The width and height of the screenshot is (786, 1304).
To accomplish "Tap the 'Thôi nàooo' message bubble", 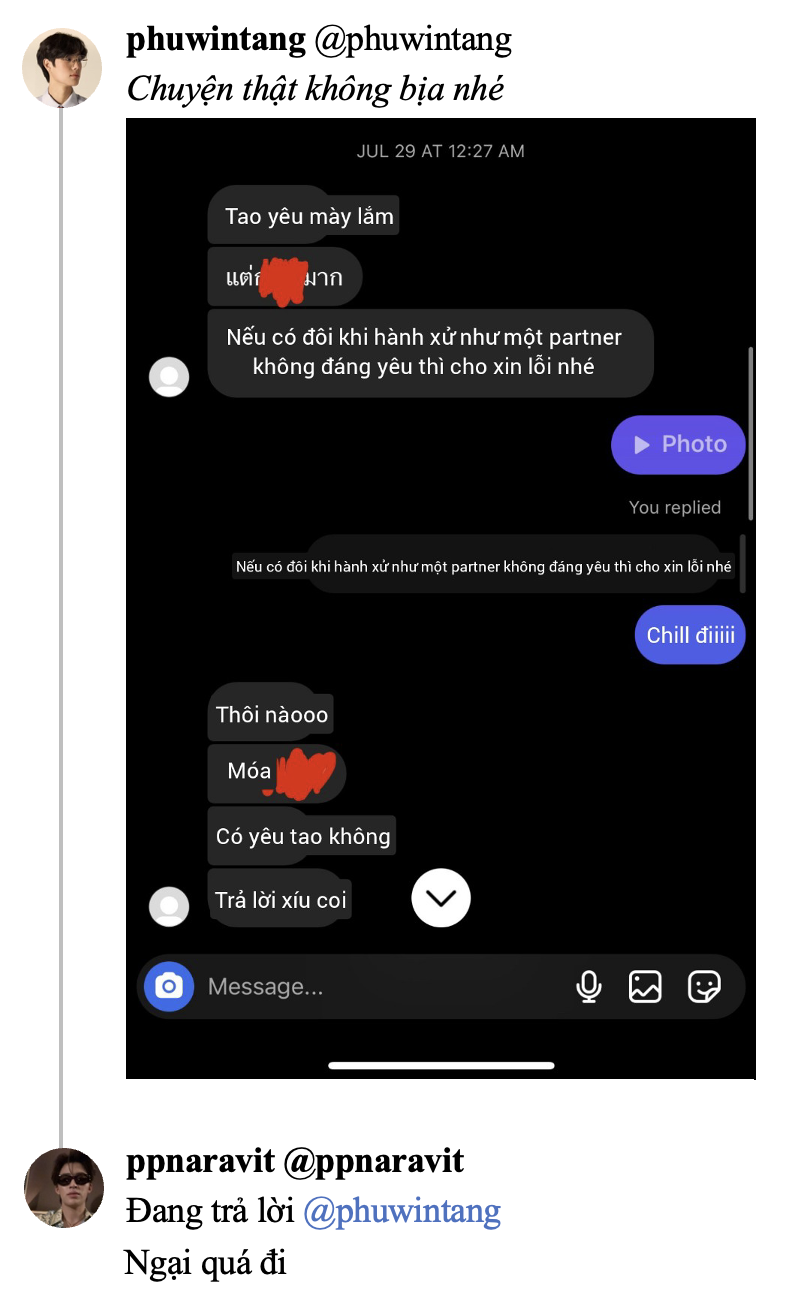I will pos(271,715).
